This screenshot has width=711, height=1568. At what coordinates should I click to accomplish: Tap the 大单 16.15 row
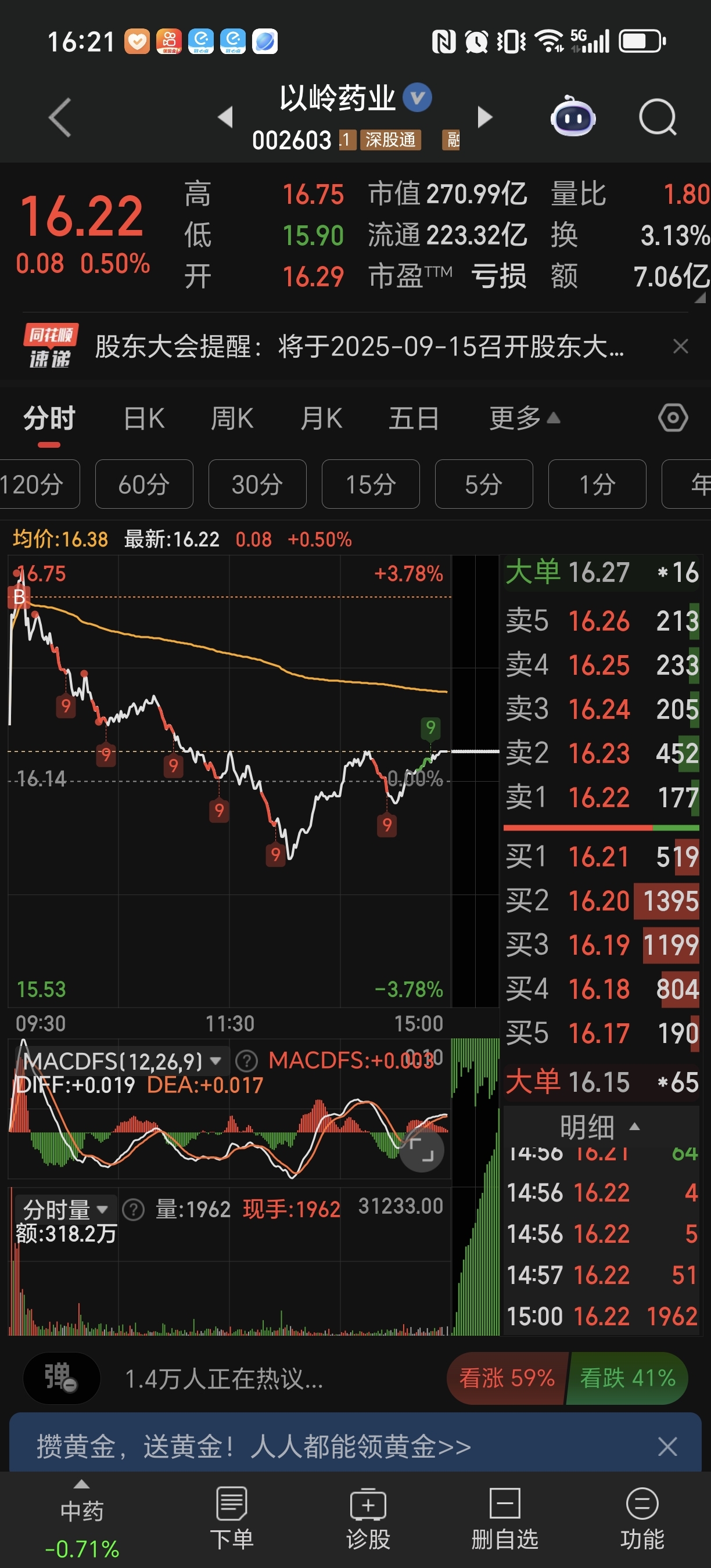coord(601,1083)
